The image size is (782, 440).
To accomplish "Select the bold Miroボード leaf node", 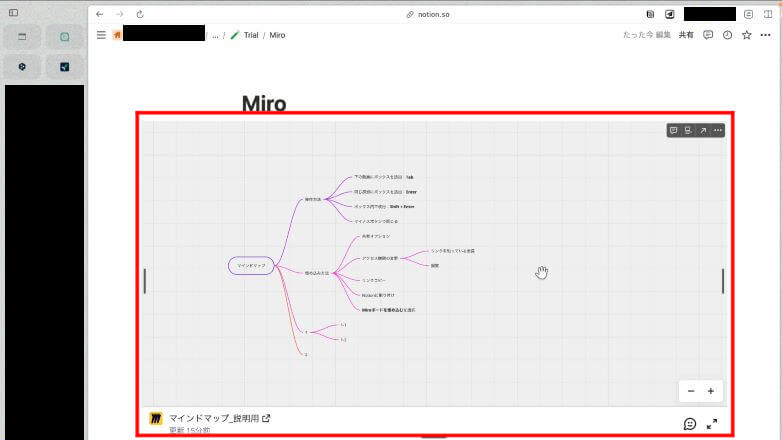I will pos(388,310).
